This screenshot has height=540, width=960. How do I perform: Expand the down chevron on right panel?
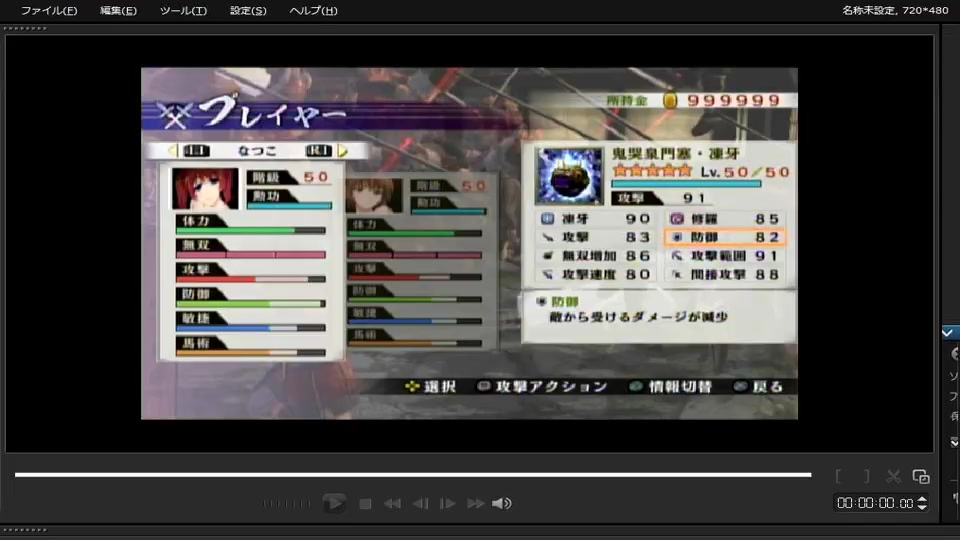(954, 442)
